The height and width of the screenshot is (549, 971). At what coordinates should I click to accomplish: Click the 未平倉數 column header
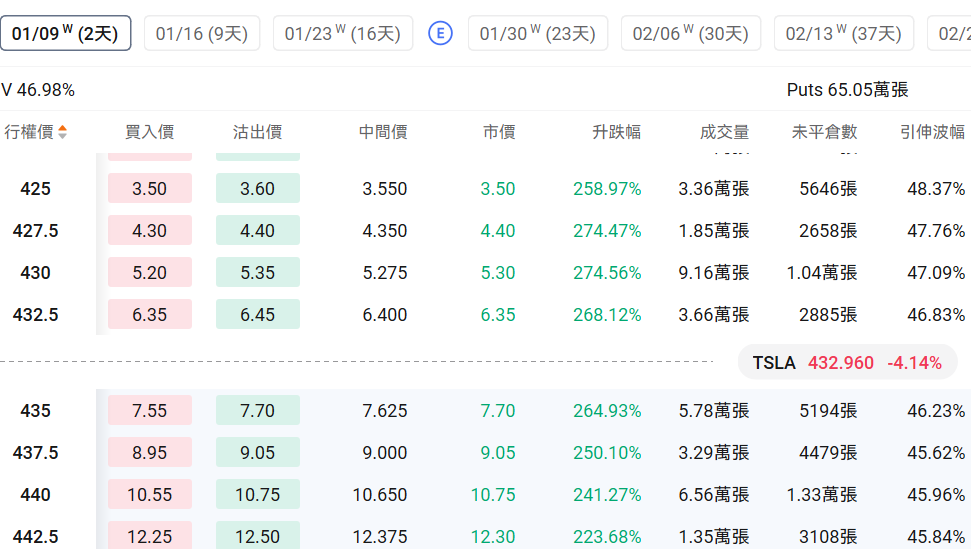(x=824, y=132)
